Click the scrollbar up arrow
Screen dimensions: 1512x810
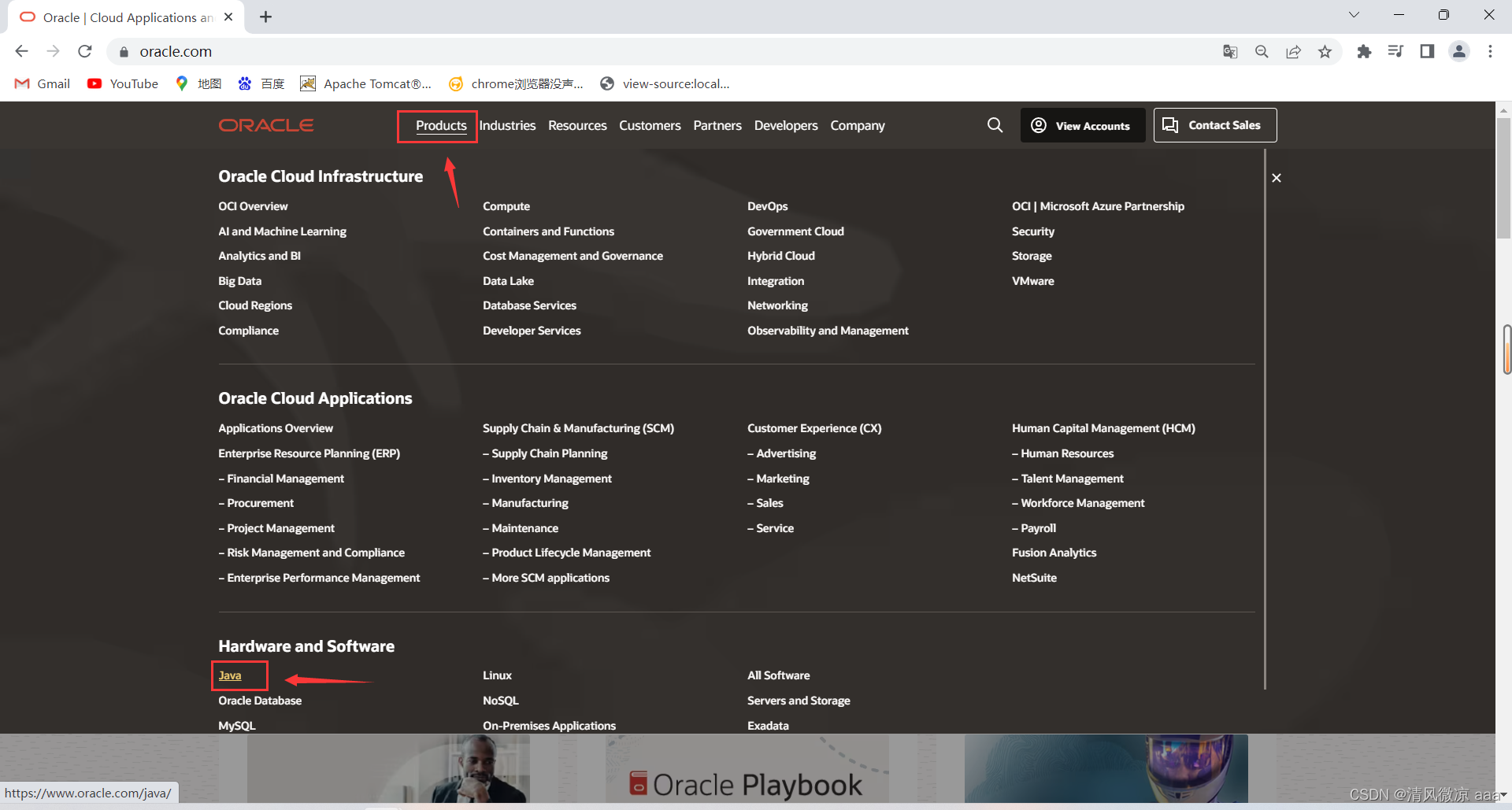coord(1503,110)
